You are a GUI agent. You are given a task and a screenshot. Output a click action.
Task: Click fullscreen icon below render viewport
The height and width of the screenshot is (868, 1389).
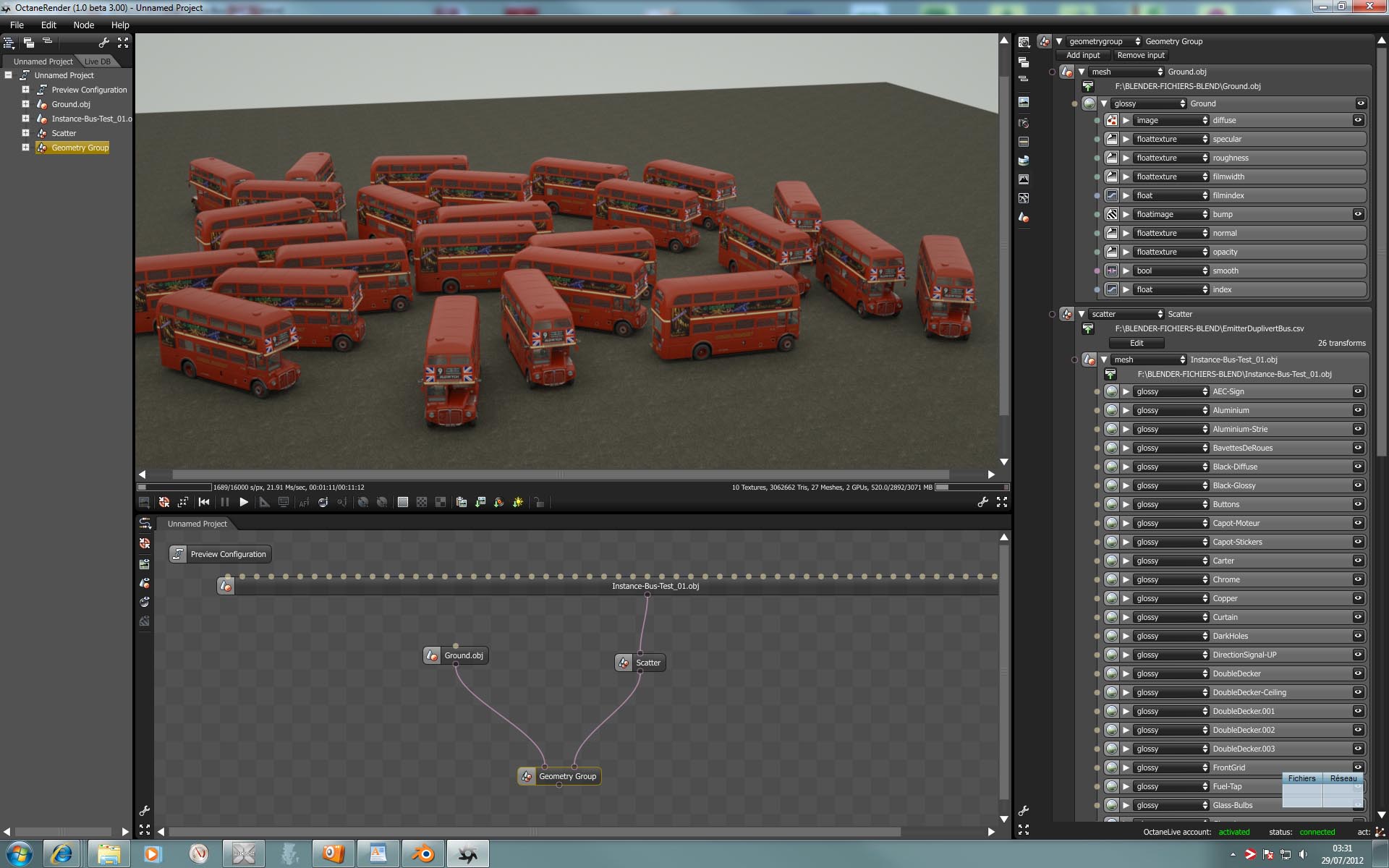tap(1002, 502)
